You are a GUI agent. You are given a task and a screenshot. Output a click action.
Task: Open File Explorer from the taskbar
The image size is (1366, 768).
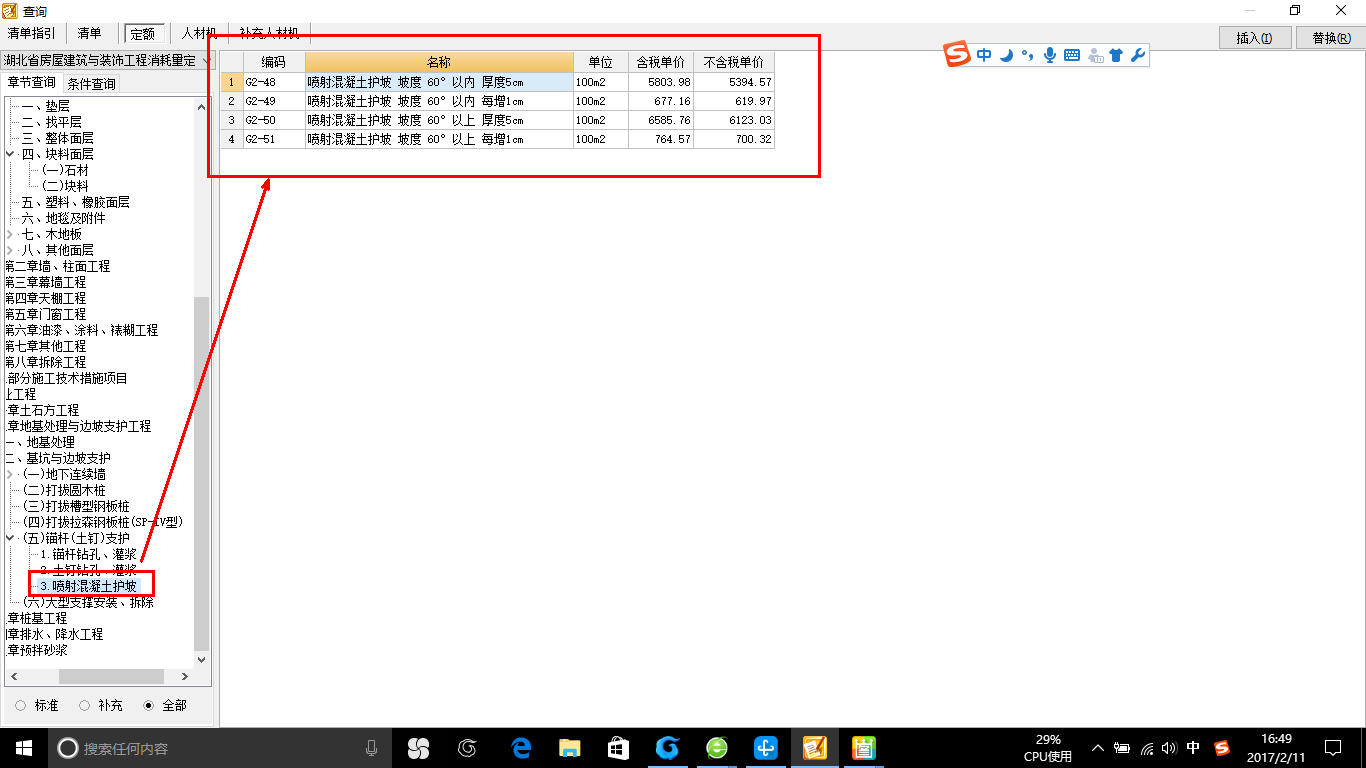tap(569, 748)
